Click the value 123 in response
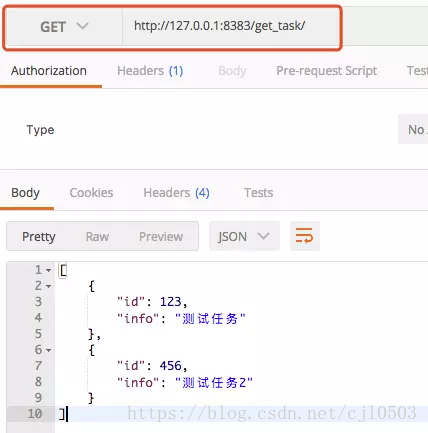Image resolution: width=428 pixels, height=433 pixels. click(171, 302)
